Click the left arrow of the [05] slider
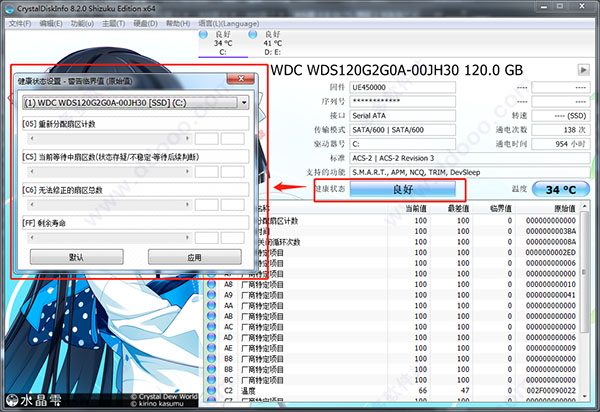600x412 pixels. 32,138
